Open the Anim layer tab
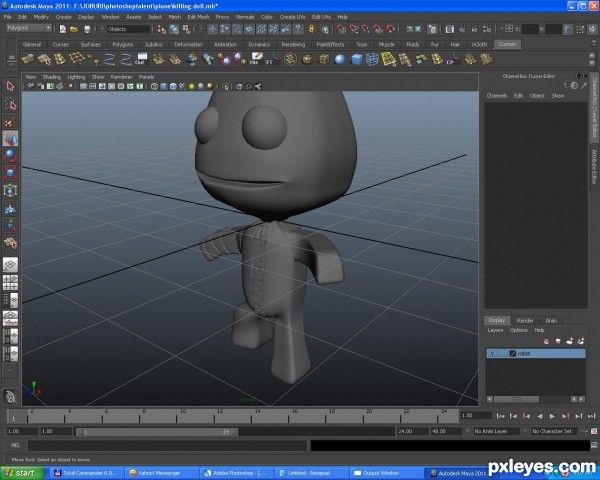This screenshot has height=480, width=600. pos(551,320)
